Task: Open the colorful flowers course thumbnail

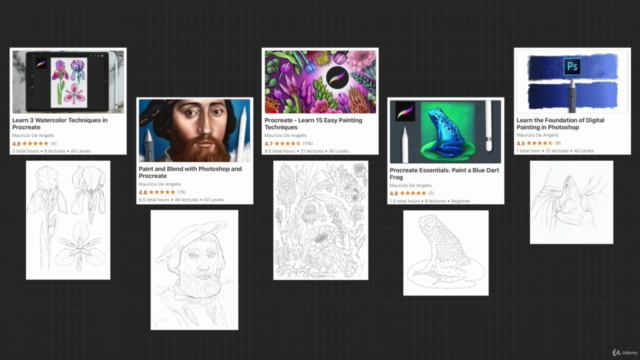Action: 320,82
